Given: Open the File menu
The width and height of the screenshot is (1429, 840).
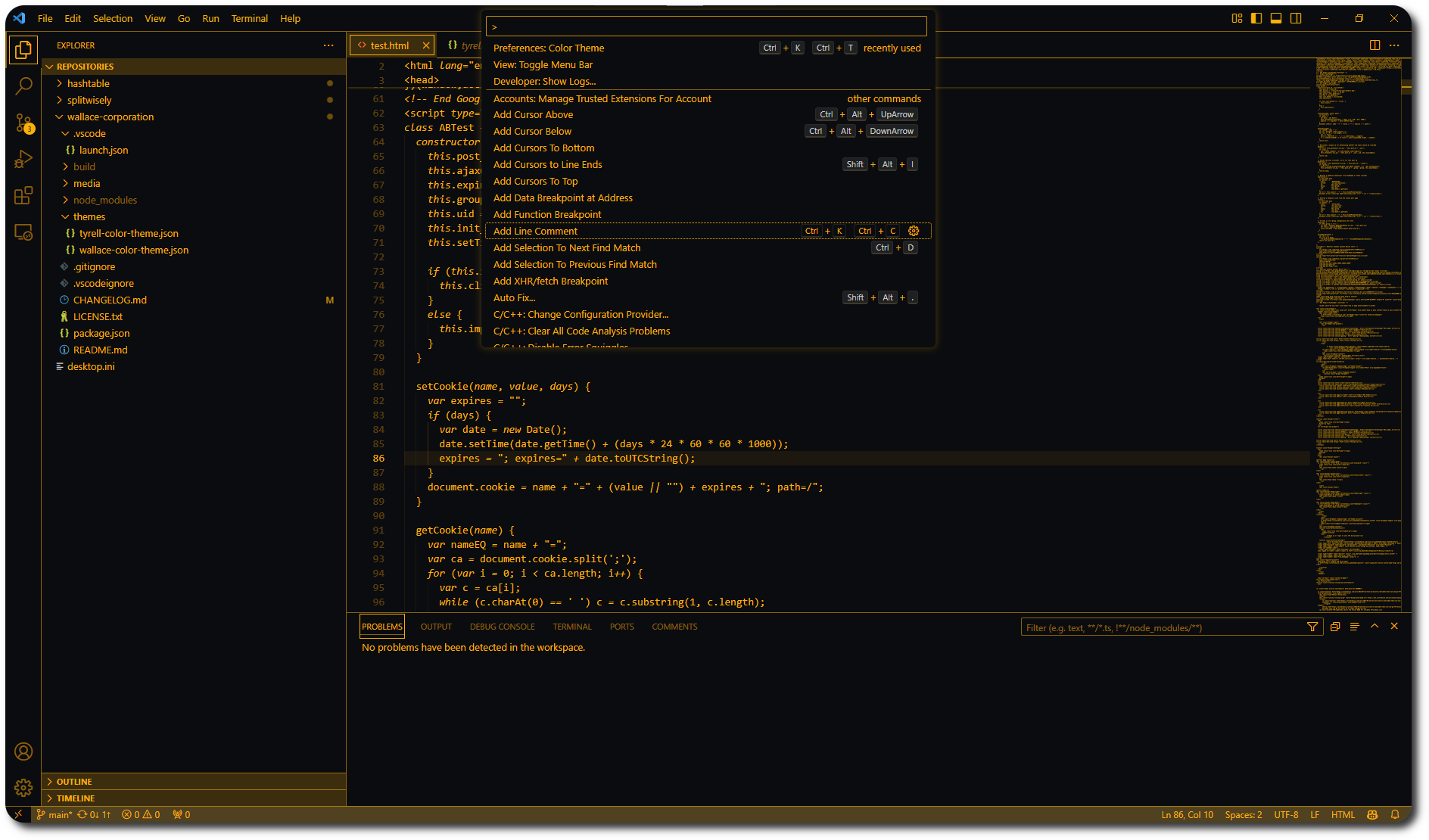Looking at the screenshot, I should pyautogui.click(x=45, y=18).
